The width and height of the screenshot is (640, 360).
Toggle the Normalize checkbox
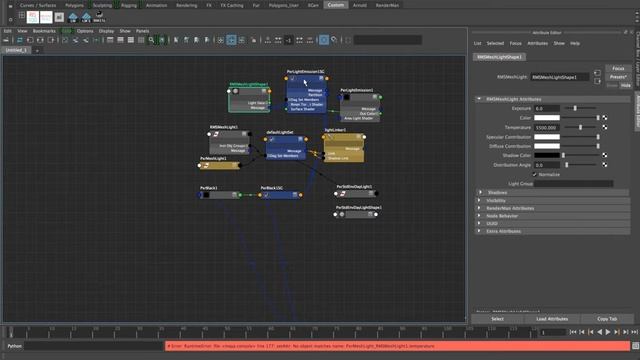tap(534, 175)
